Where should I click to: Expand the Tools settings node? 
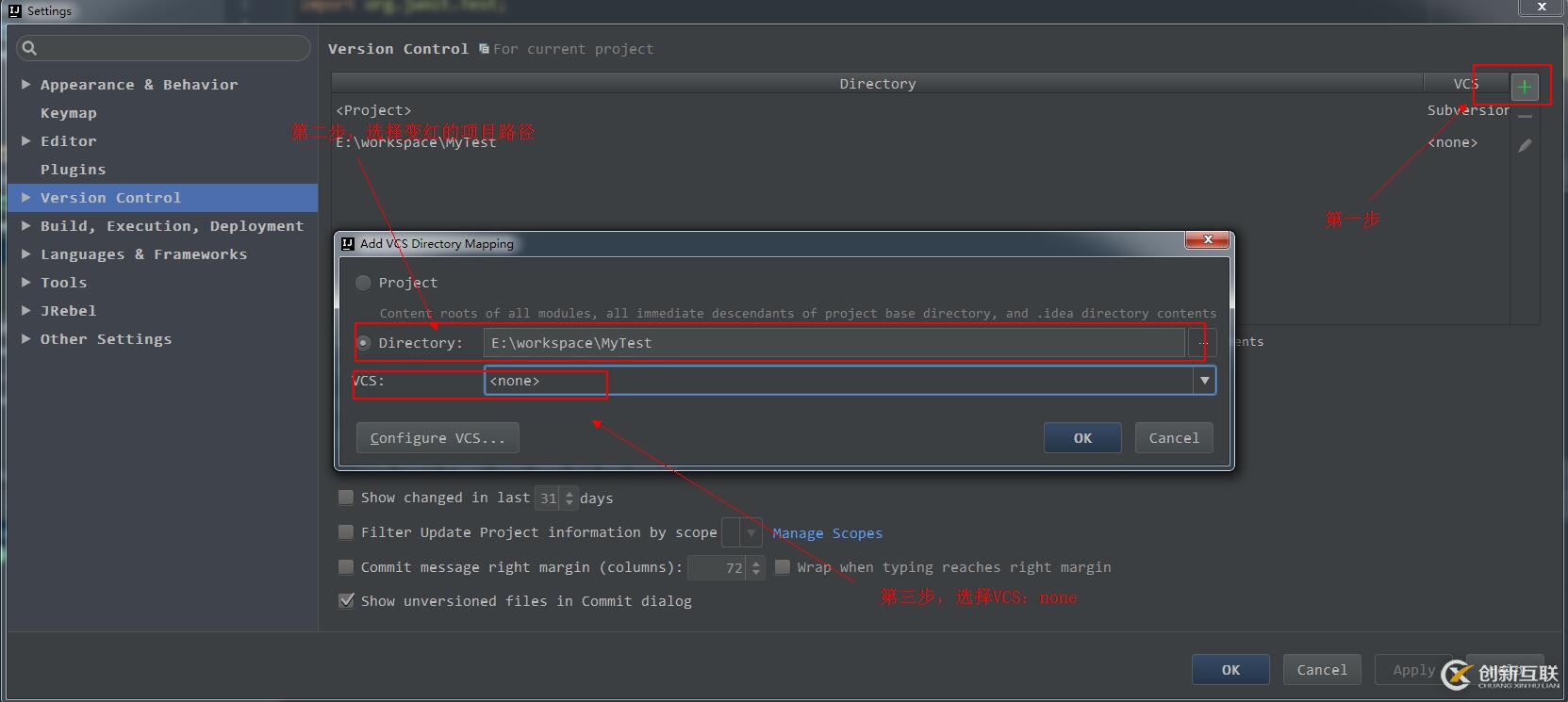(26, 283)
